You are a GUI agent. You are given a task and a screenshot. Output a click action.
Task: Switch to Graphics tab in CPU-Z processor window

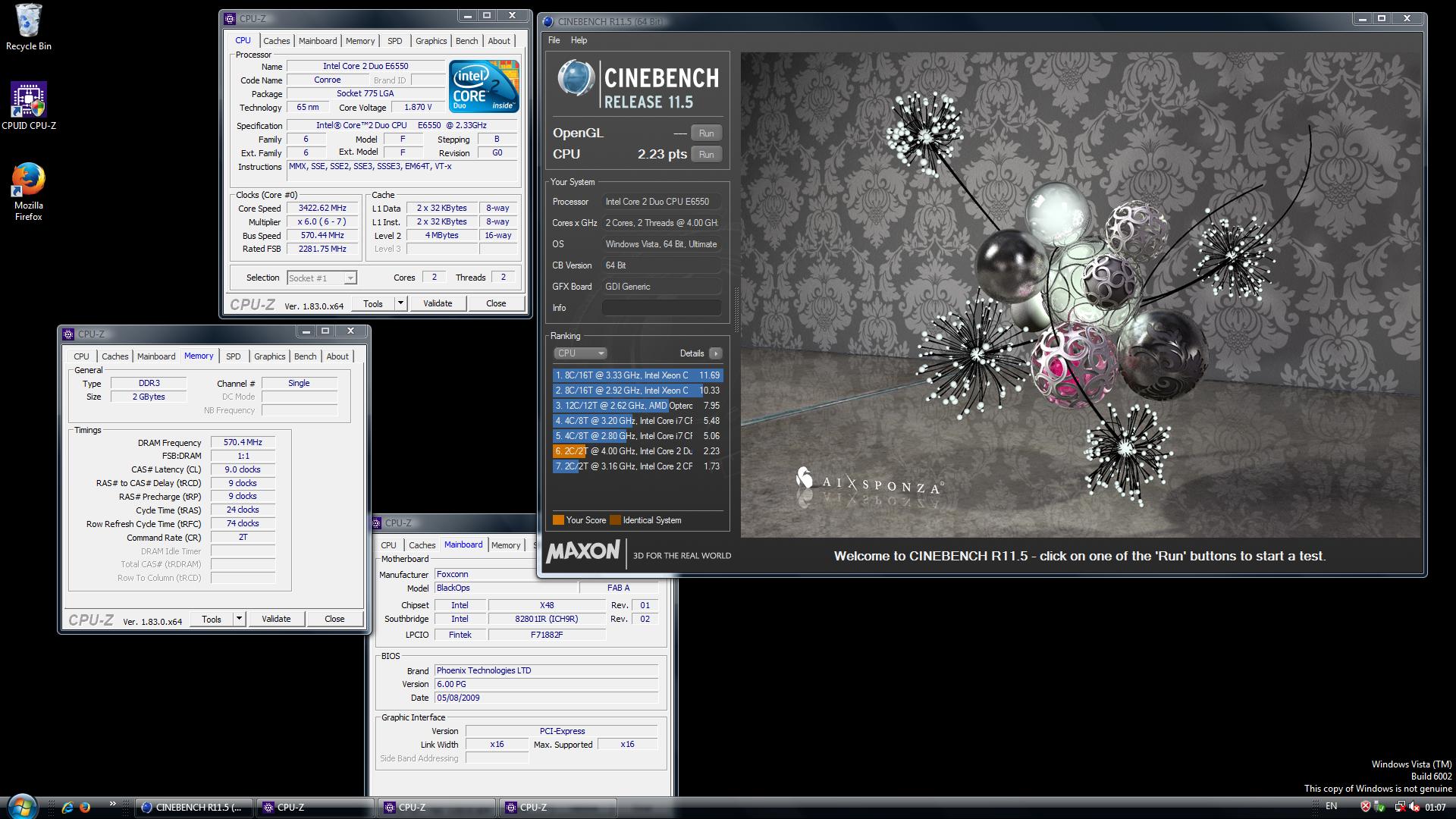(x=431, y=41)
